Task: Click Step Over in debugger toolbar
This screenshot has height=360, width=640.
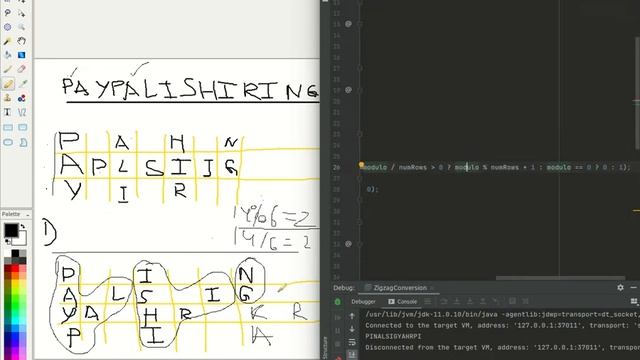Action: pyautogui.click(x=444, y=301)
